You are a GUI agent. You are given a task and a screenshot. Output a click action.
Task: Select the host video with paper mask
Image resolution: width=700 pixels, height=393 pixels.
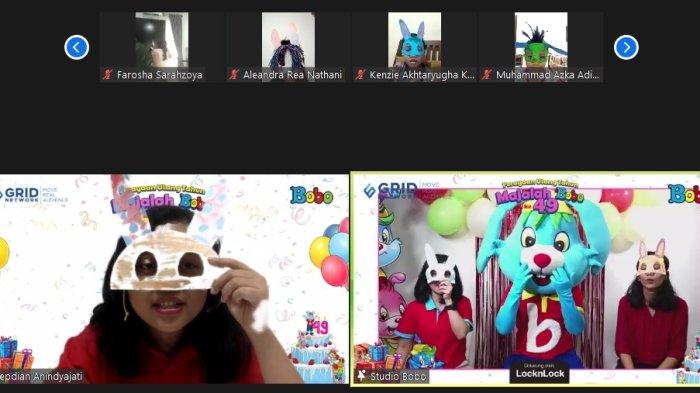pyautogui.click(x=174, y=279)
